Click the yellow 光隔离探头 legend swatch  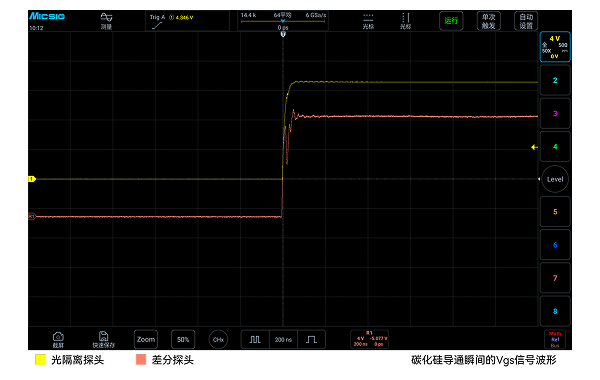tap(41, 359)
